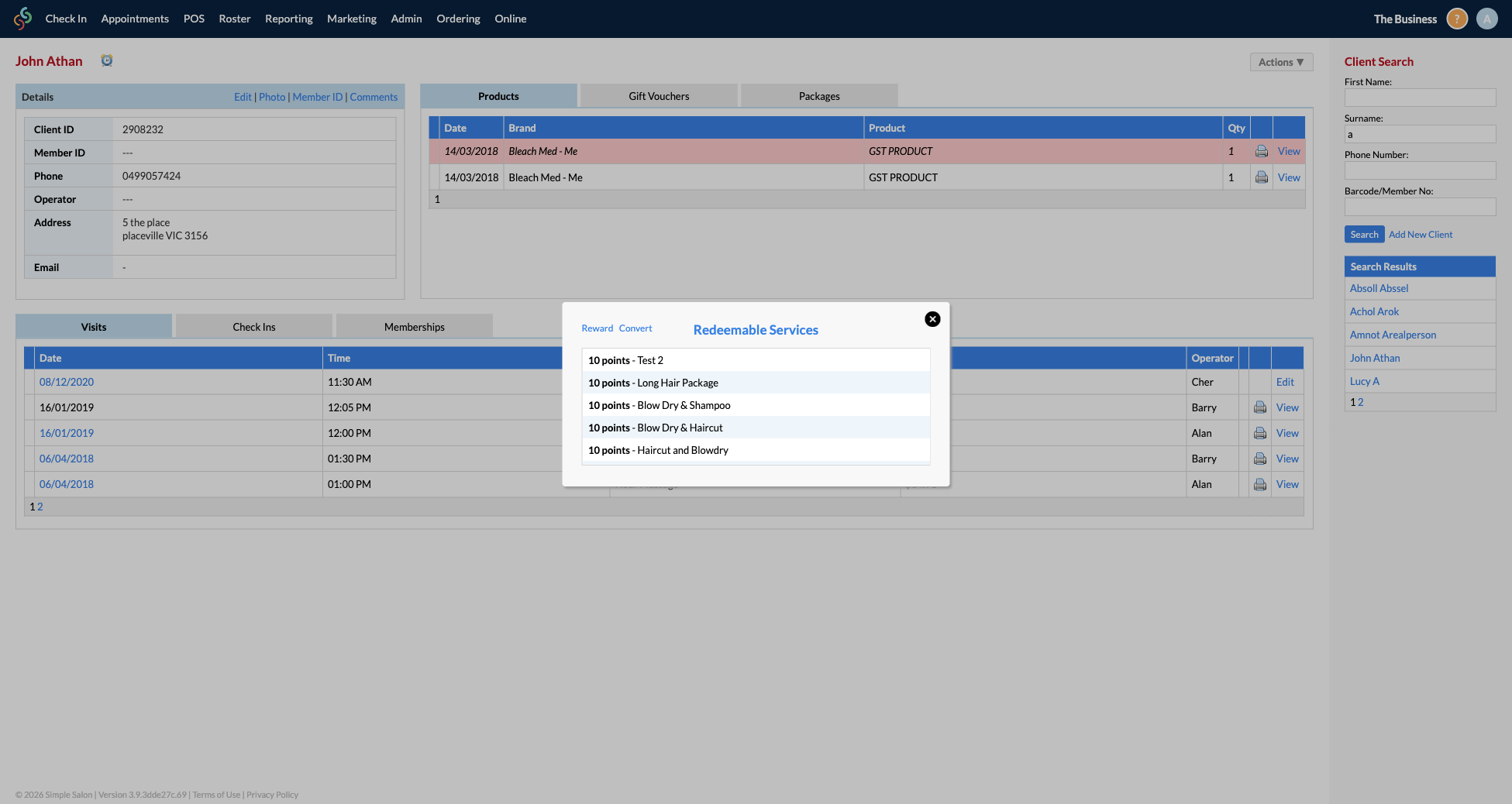Open the Memberships tab
The width and height of the screenshot is (1512, 804).
click(x=415, y=326)
